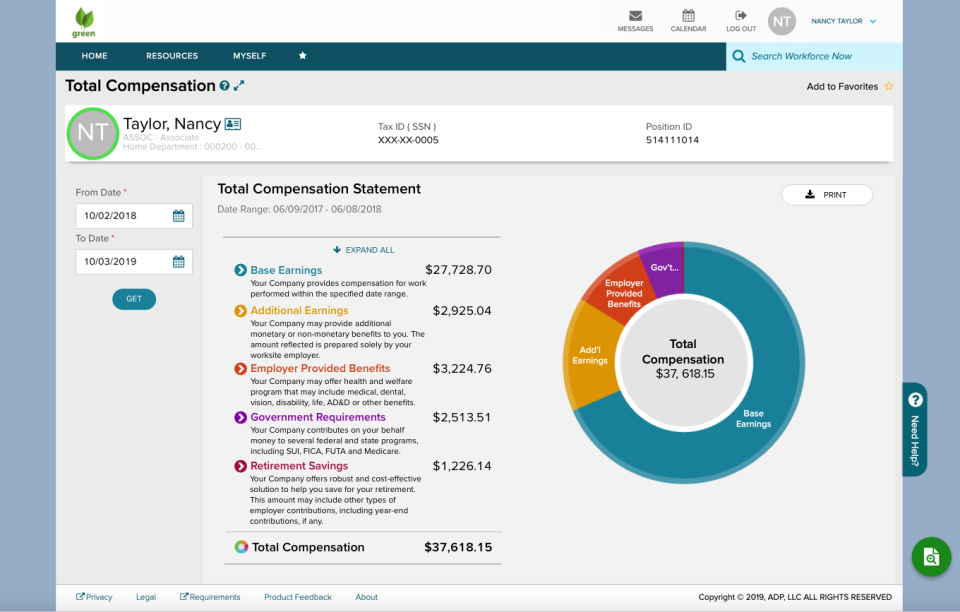
Task: Open the Product Feedback footer link
Action: pyautogui.click(x=298, y=597)
